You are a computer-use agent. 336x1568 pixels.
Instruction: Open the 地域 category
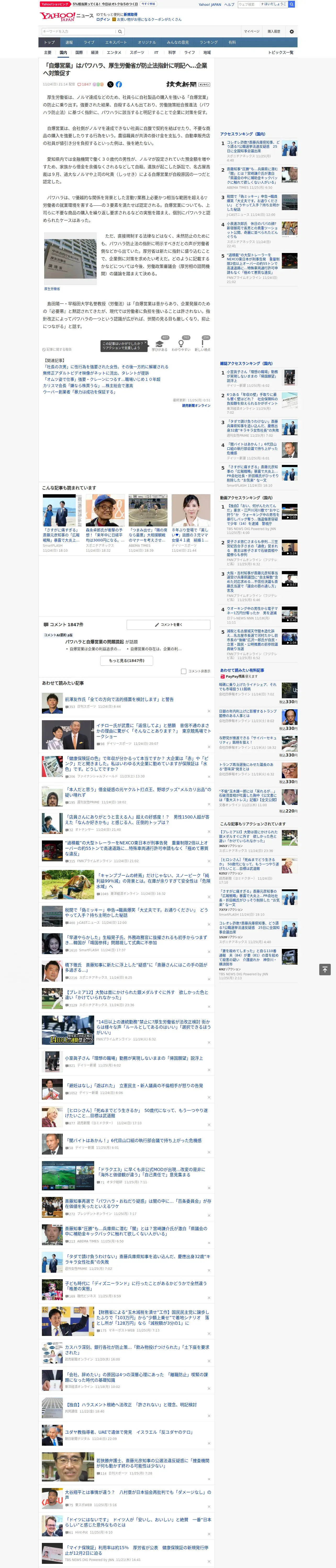tap(207, 52)
